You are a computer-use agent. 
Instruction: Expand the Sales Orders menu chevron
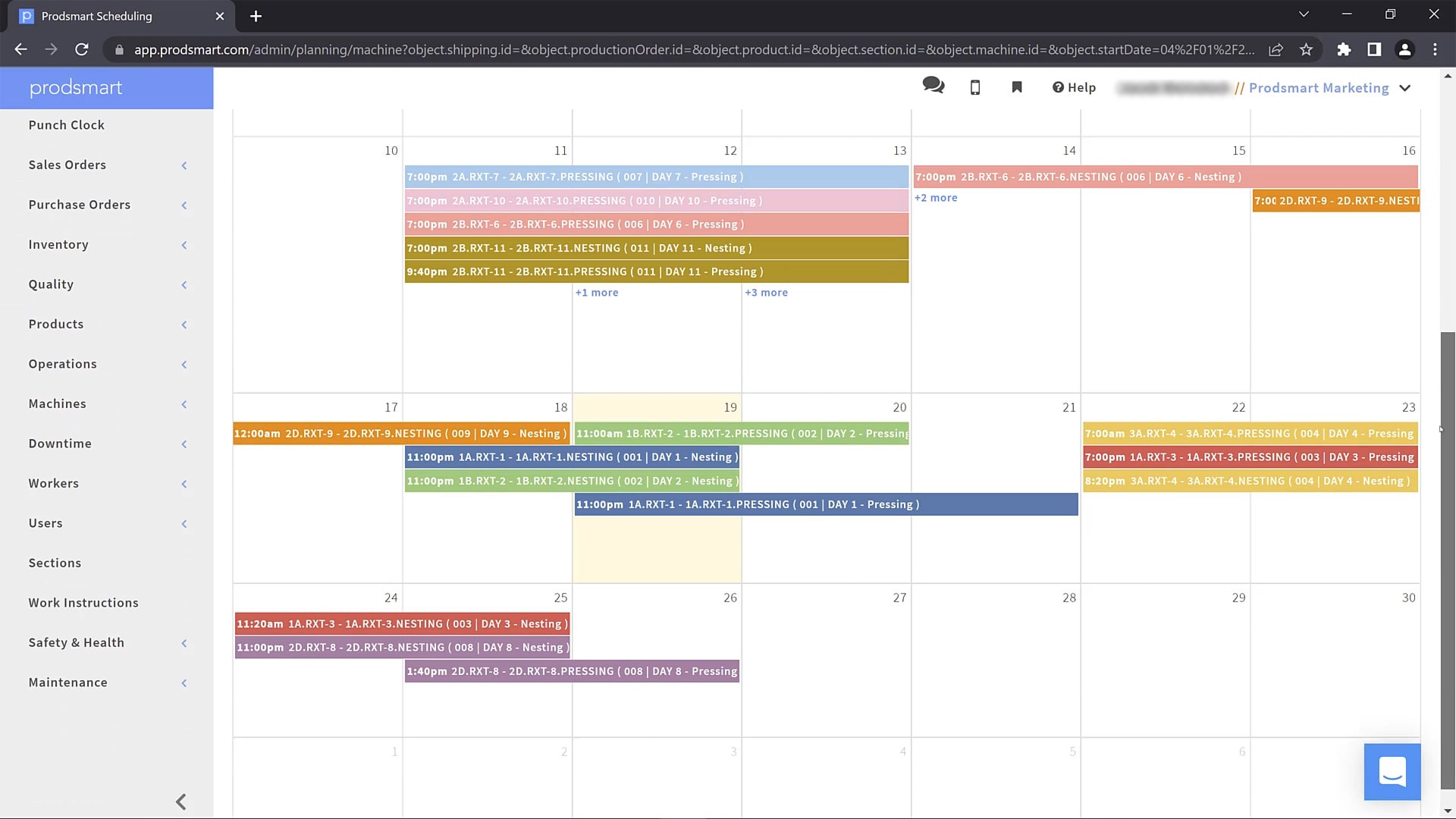click(184, 165)
